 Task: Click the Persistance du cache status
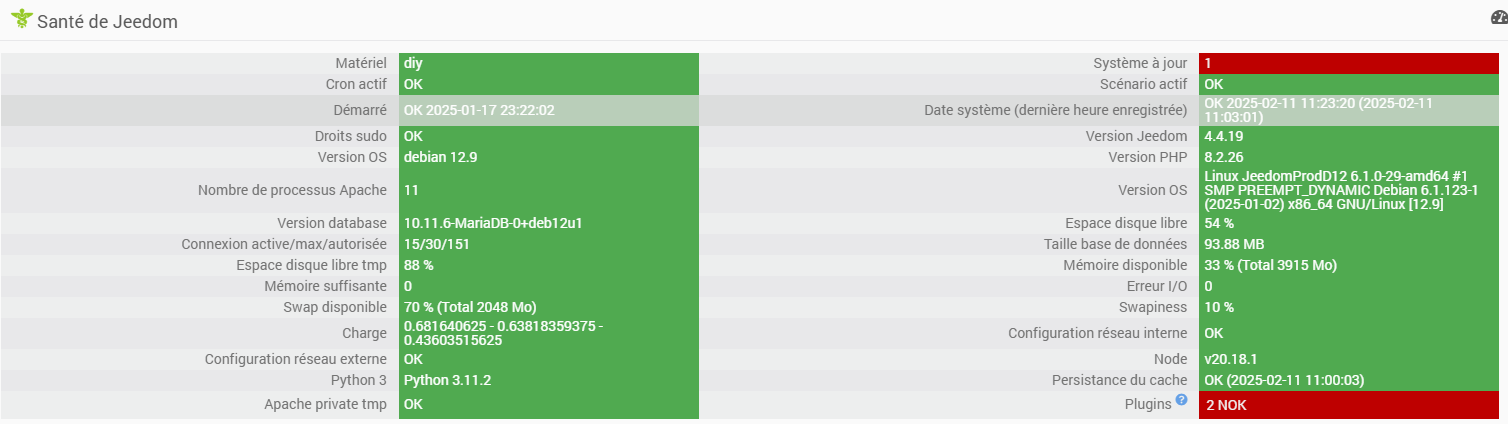[x=1284, y=380]
